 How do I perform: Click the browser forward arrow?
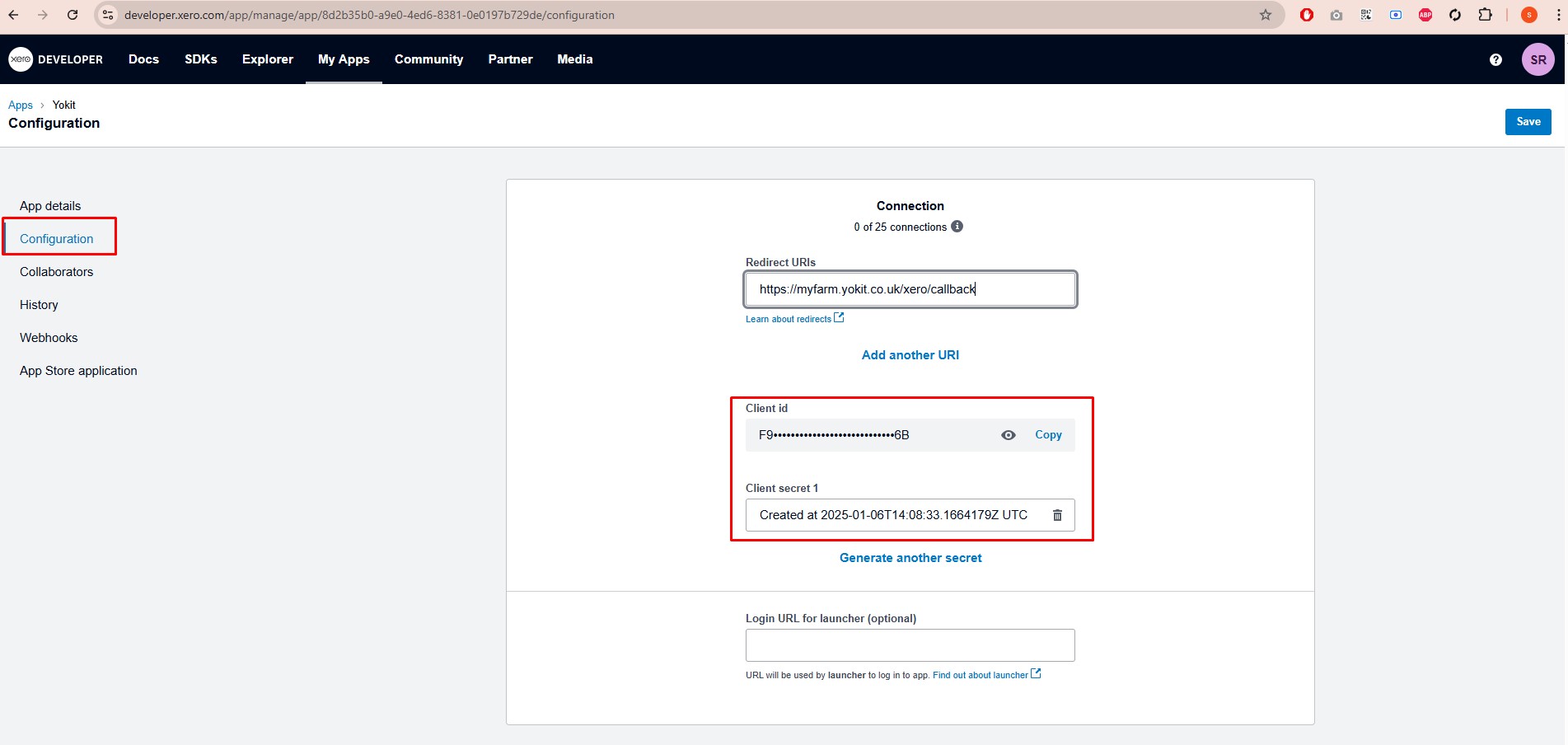(x=43, y=15)
